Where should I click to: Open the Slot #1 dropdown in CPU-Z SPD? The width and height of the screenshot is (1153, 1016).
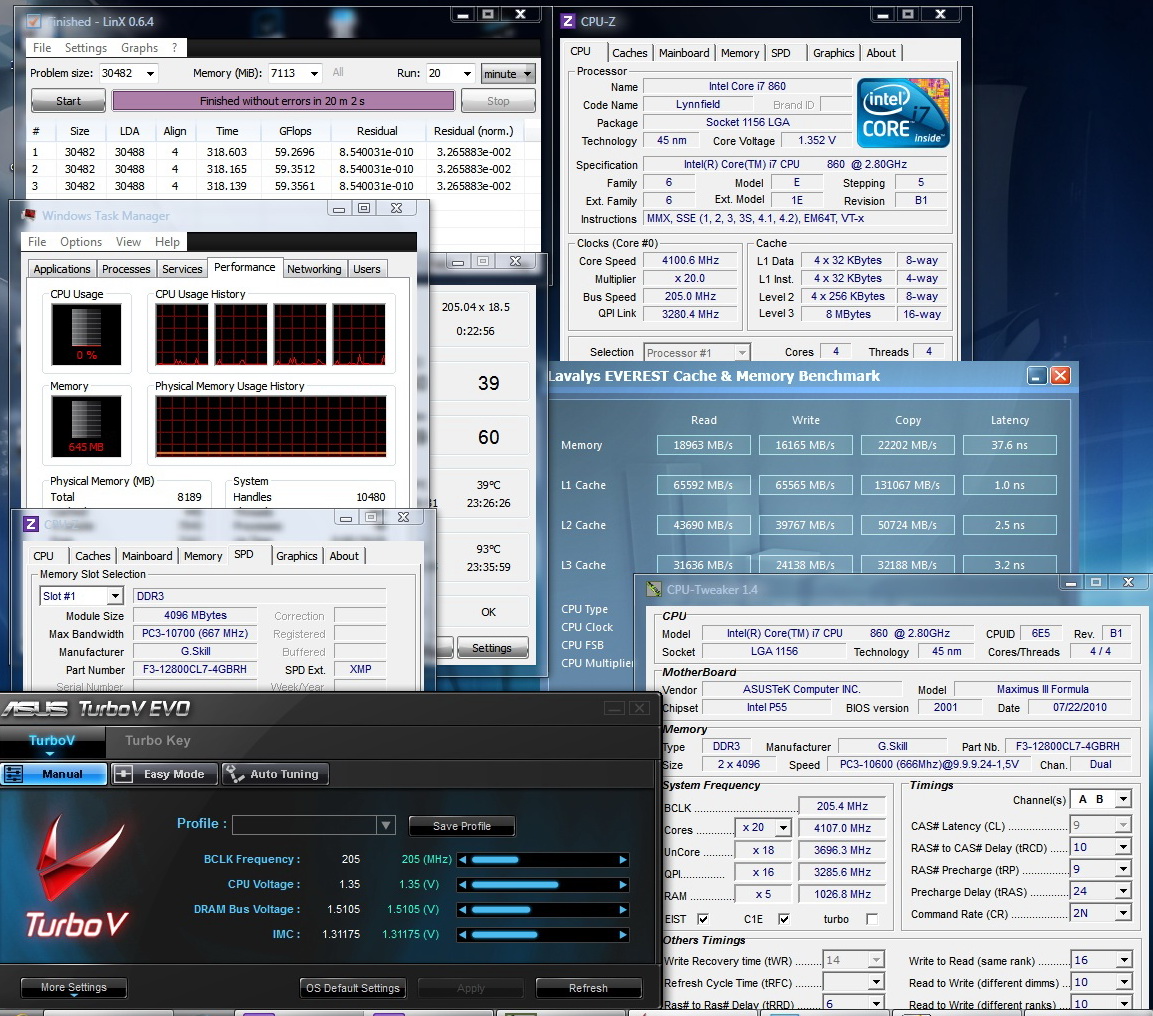point(115,596)
